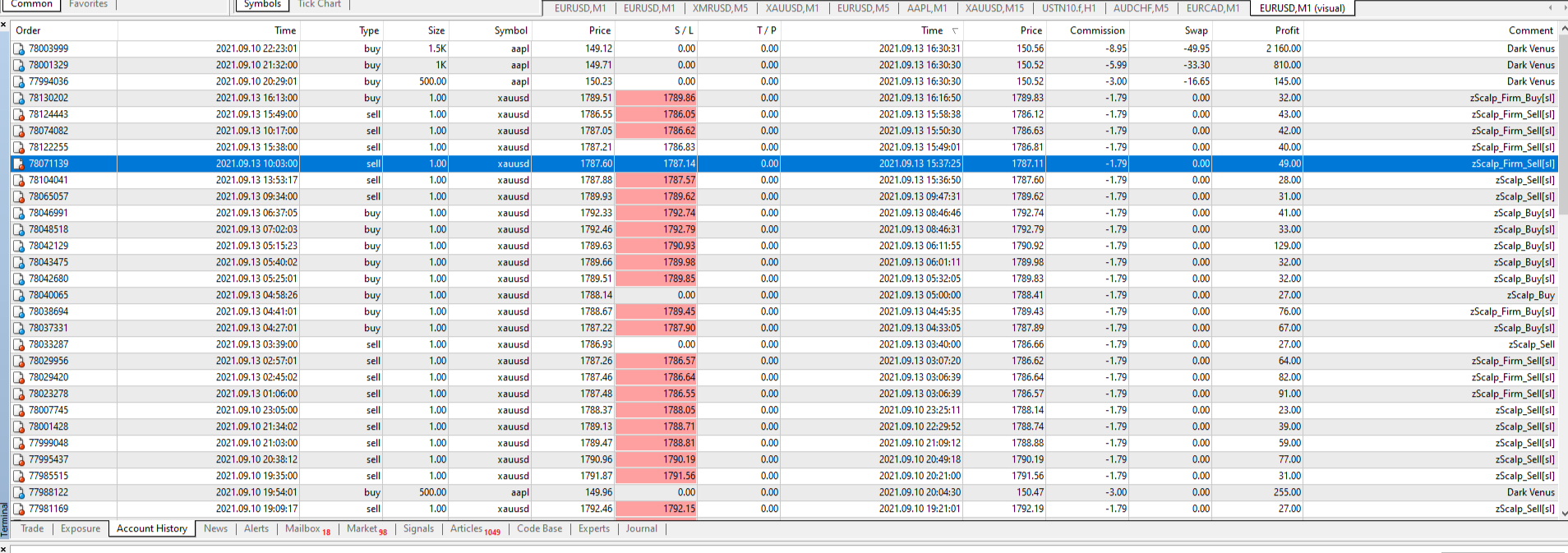Open the Journal tab
The height and width of the screenshot is (553, 1568).
coord(641,528)
